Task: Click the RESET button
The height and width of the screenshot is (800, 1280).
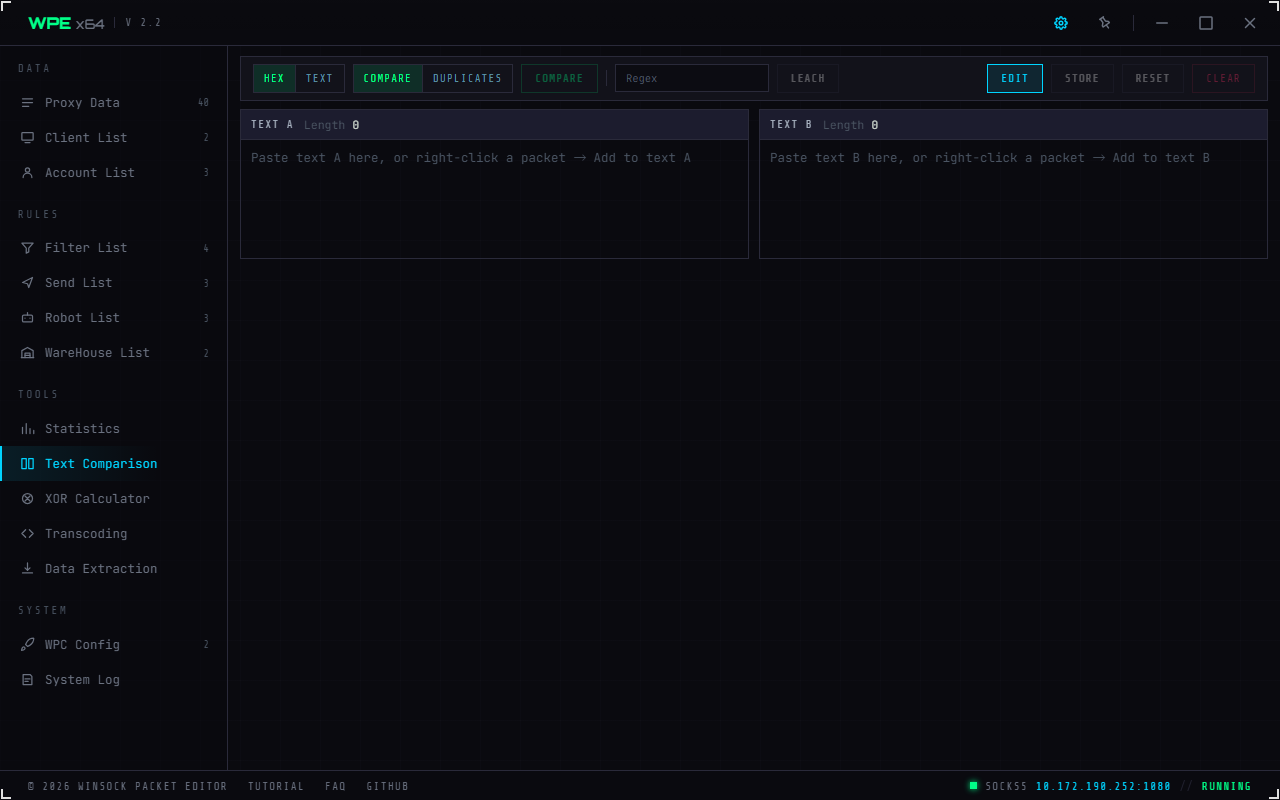Action: [1153, 79]
